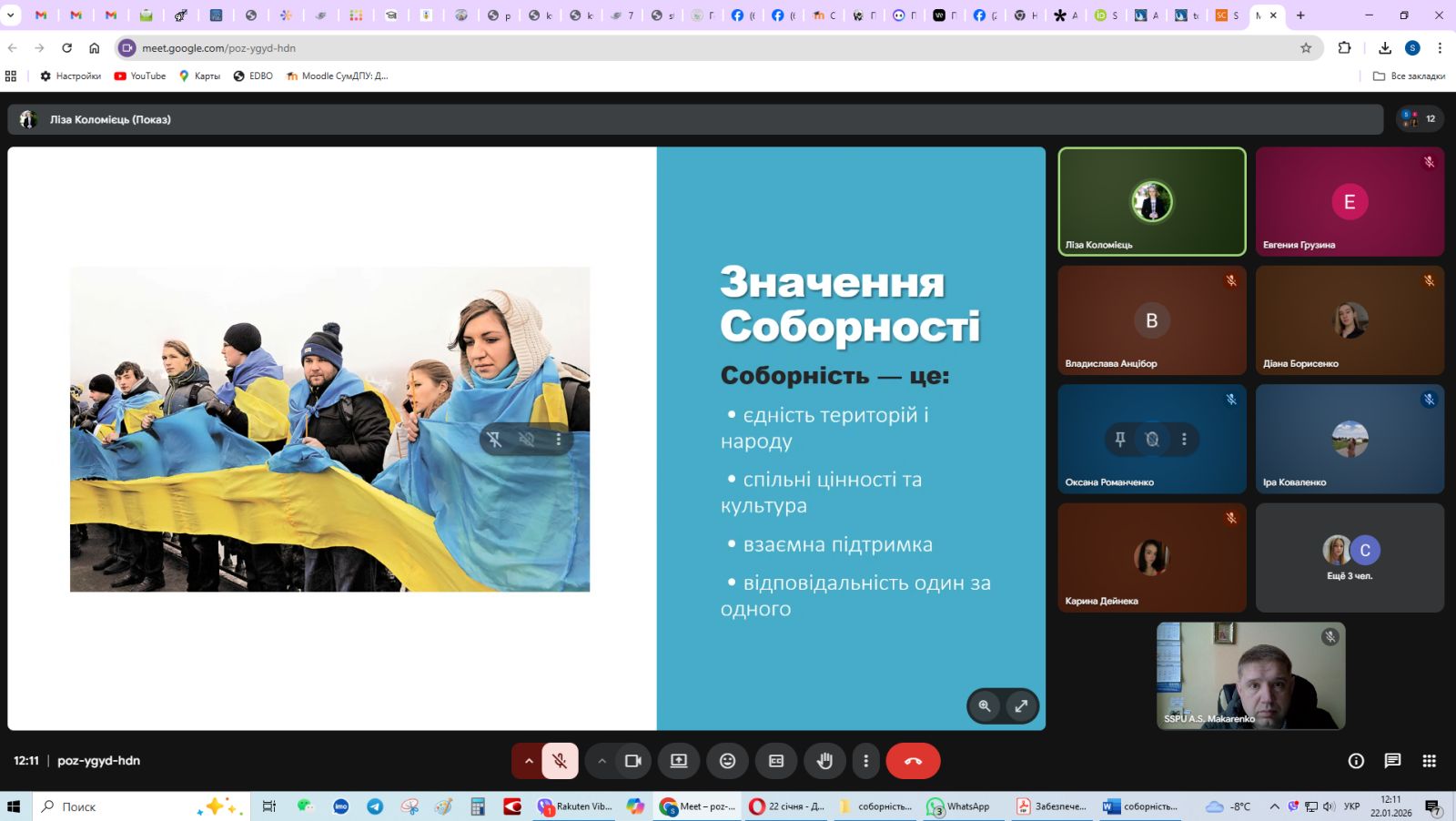Image resolution: width=1456 pixels, height=821 pixels.
Task: Click the Share screen icon
Action: pyautogui.click(x=679, y=761)
